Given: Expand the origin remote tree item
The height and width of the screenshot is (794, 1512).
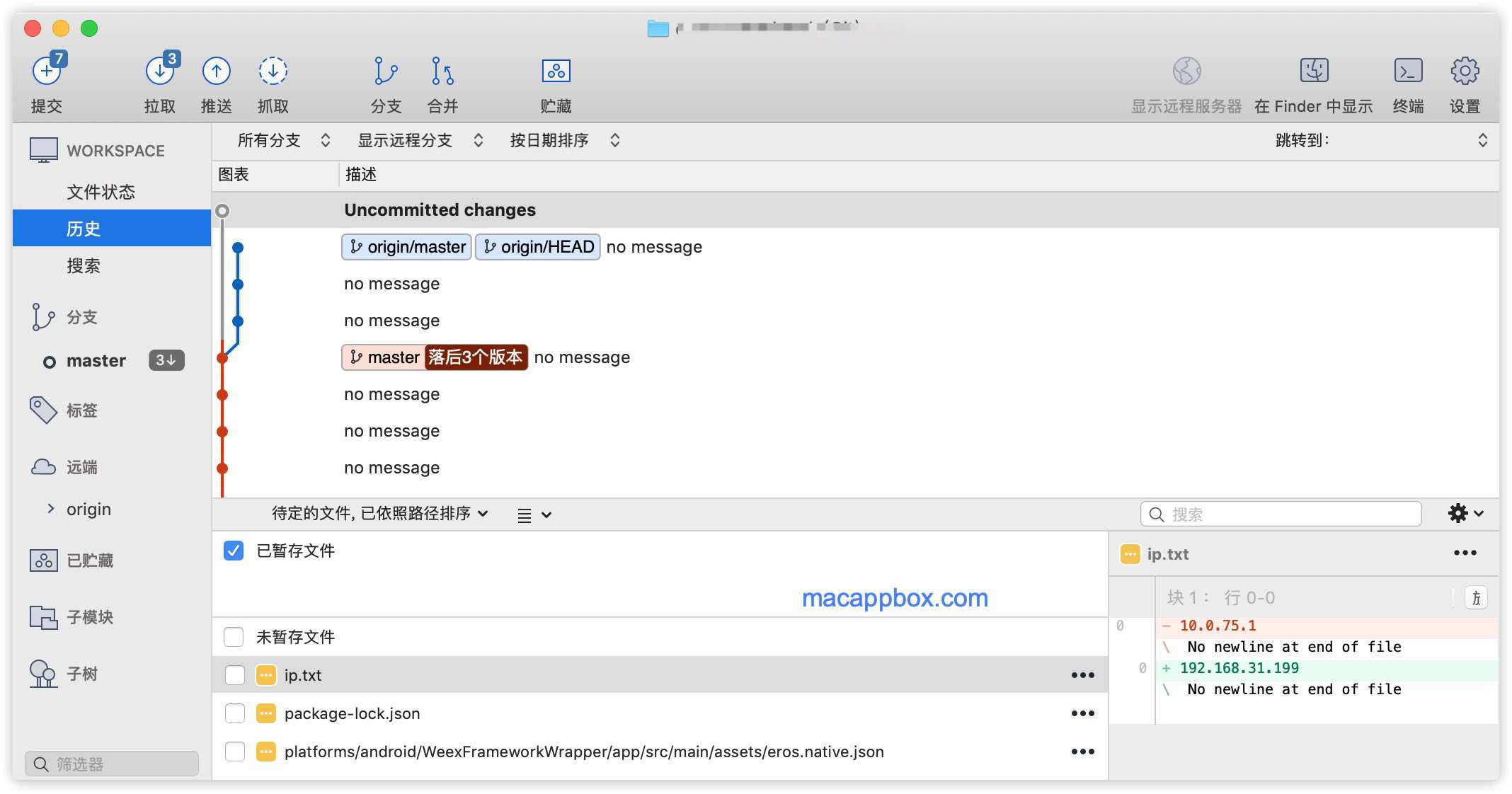Looking at the screenshot, I should pyautogui.click(x=50, y=509).
